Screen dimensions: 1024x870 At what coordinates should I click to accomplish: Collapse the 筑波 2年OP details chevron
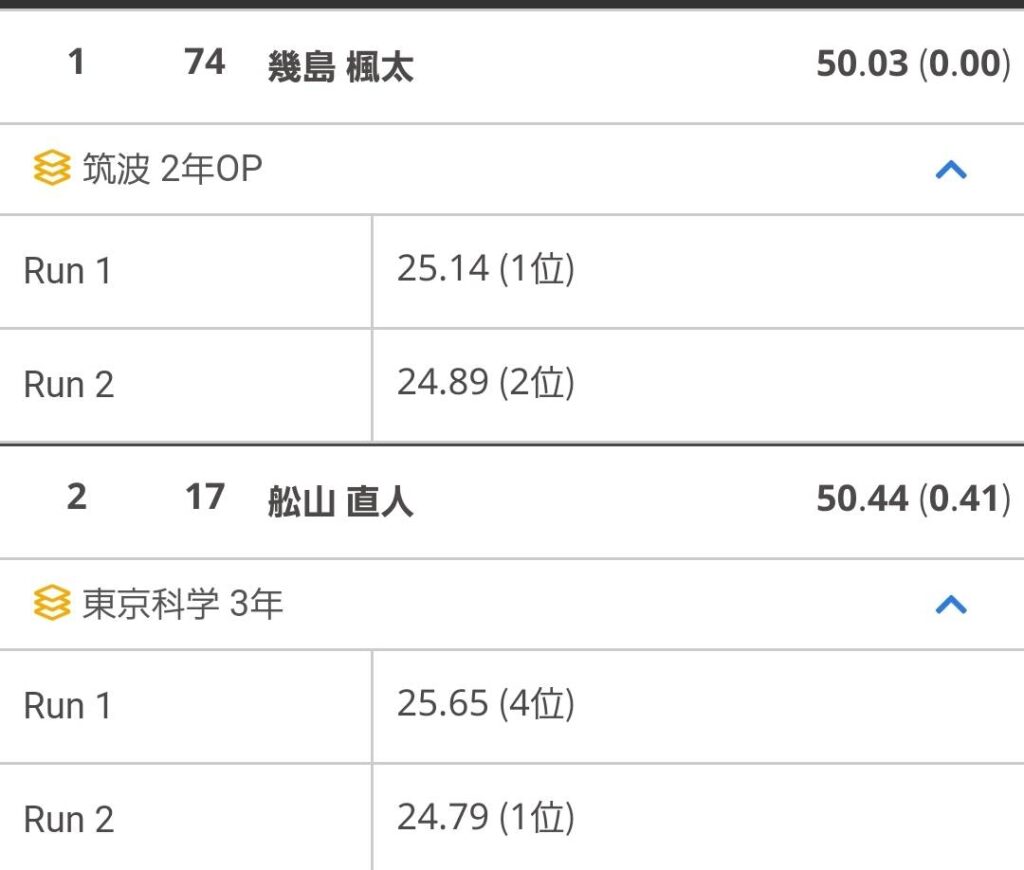point(951,170)
